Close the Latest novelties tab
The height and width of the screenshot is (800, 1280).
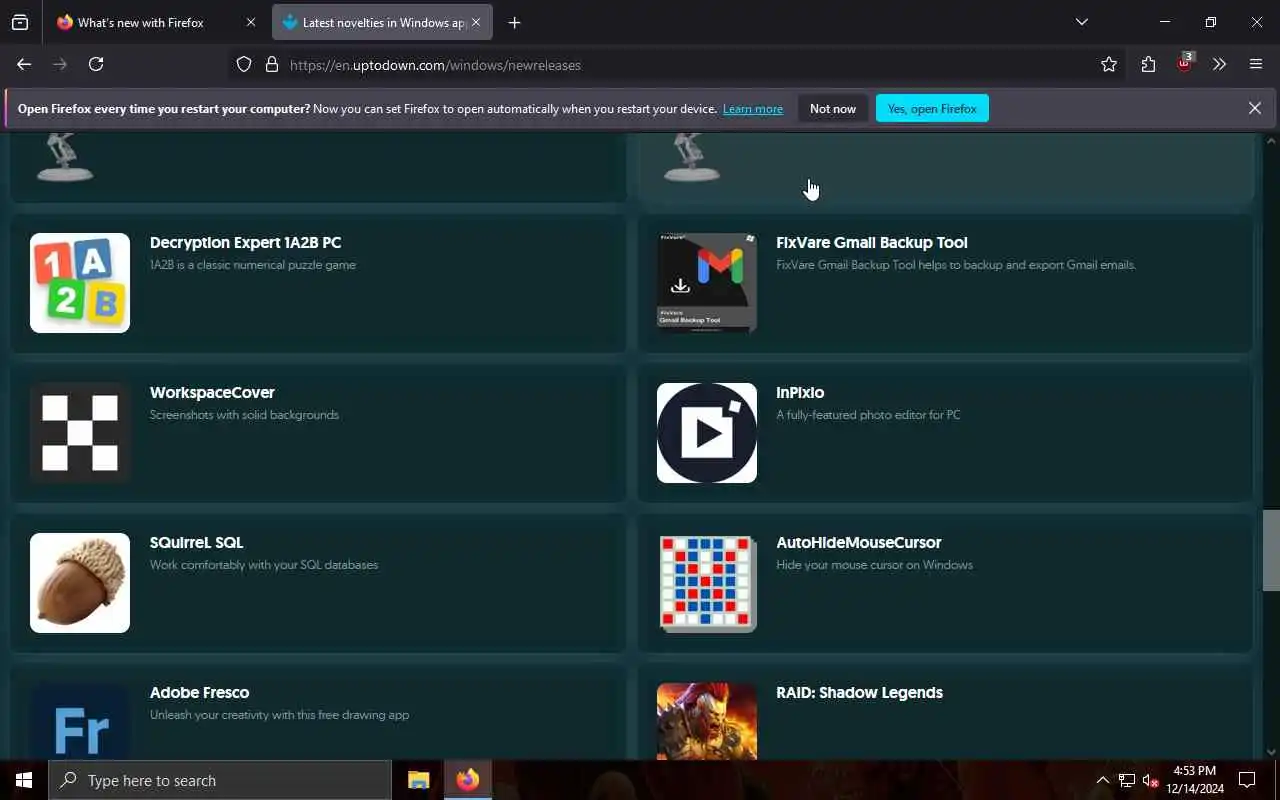tap(476, 22)
